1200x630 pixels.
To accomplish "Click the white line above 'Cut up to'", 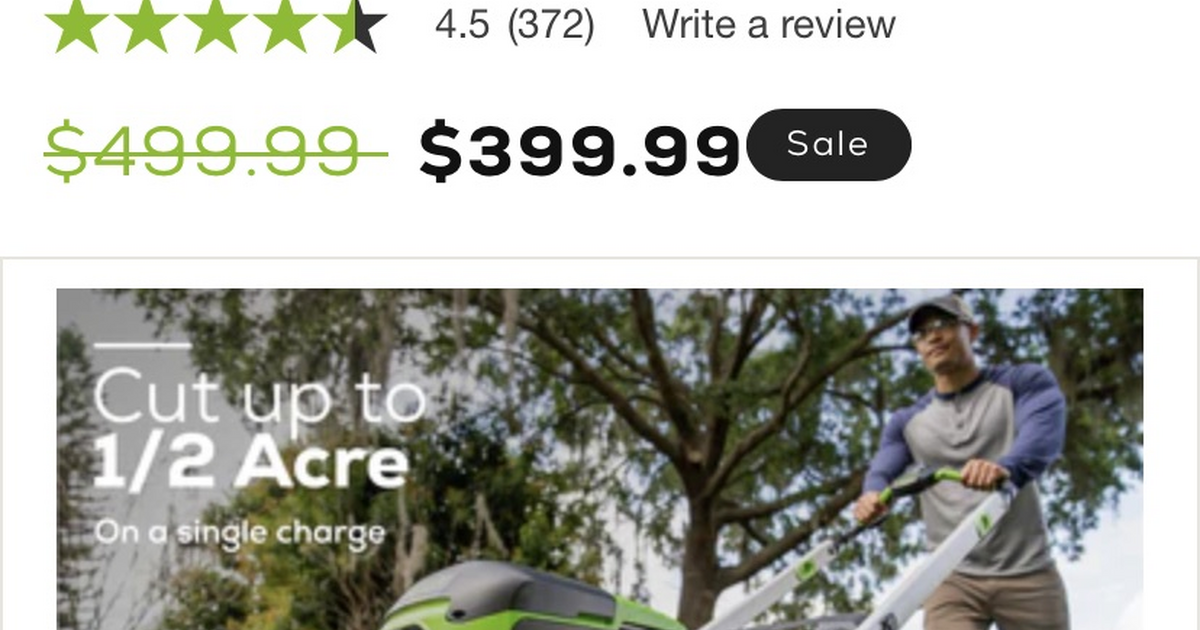I will click(x=142, y=346).
